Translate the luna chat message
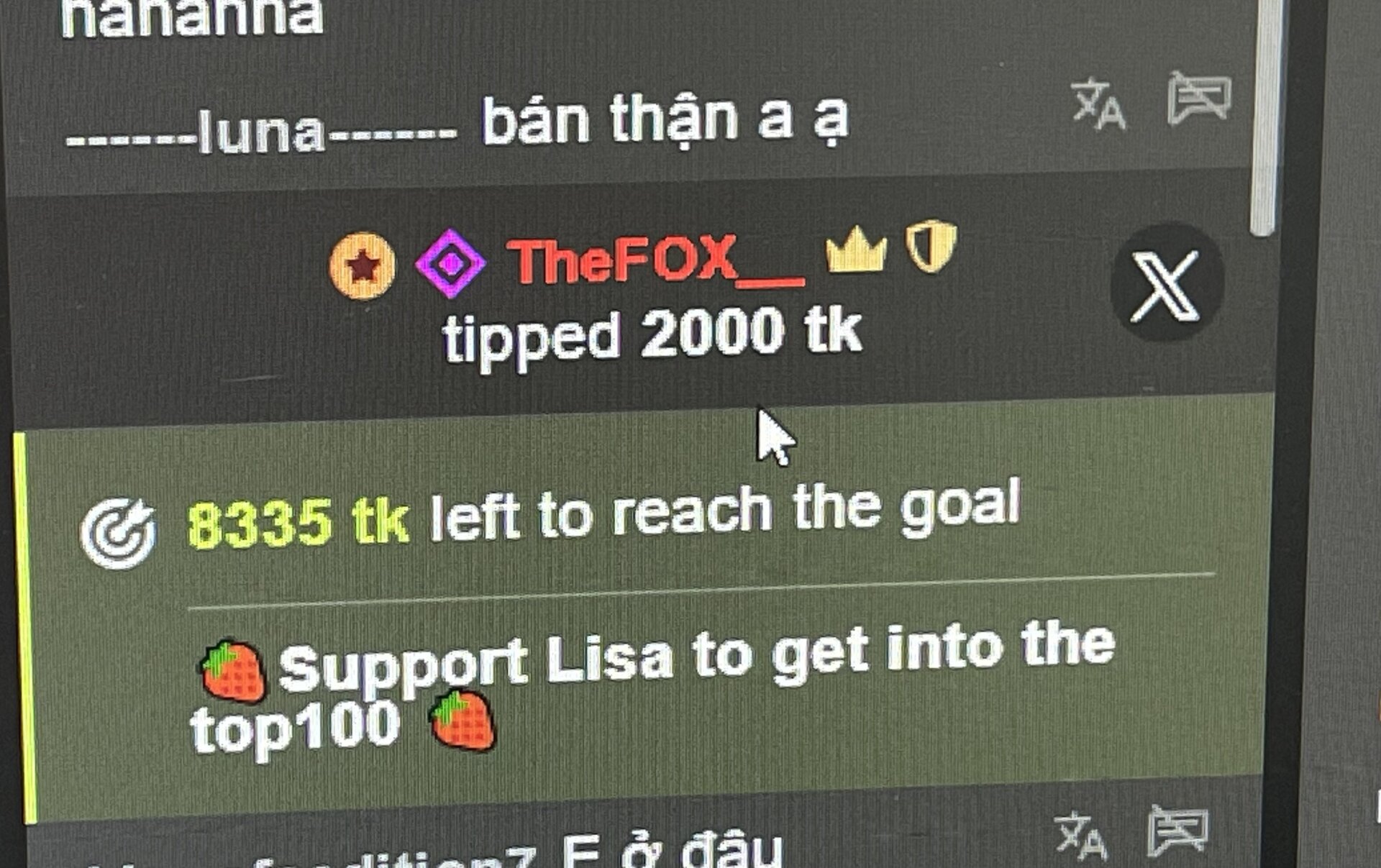1381x868 pixels. 1098,104
